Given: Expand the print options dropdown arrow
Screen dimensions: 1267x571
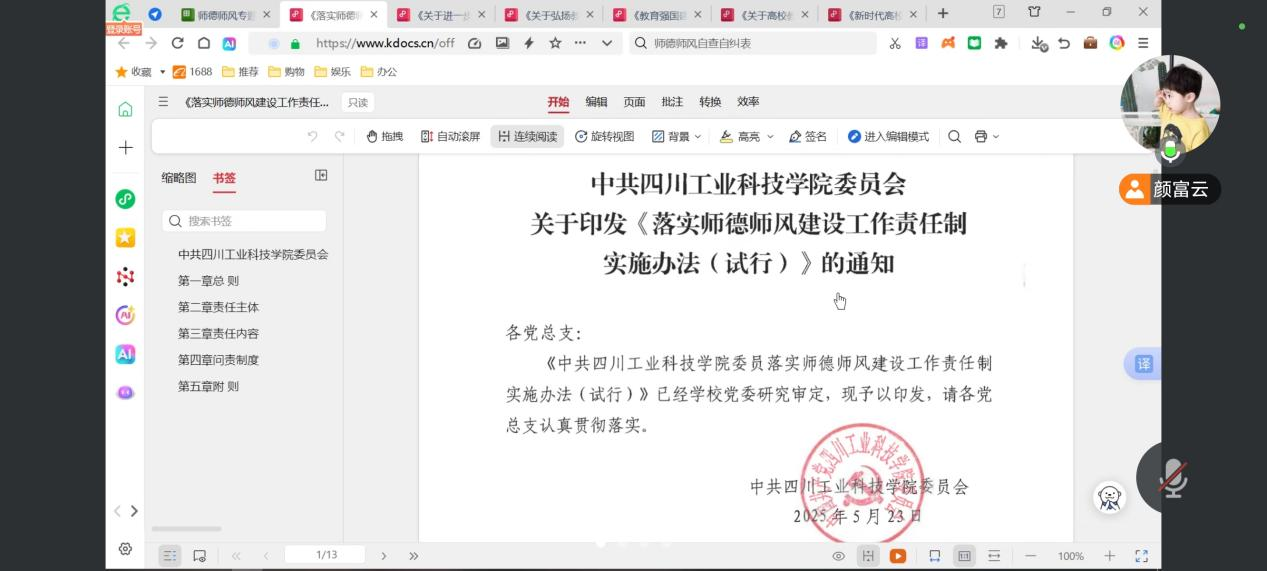Looking at the screenshot, I should tap(996, 137).
